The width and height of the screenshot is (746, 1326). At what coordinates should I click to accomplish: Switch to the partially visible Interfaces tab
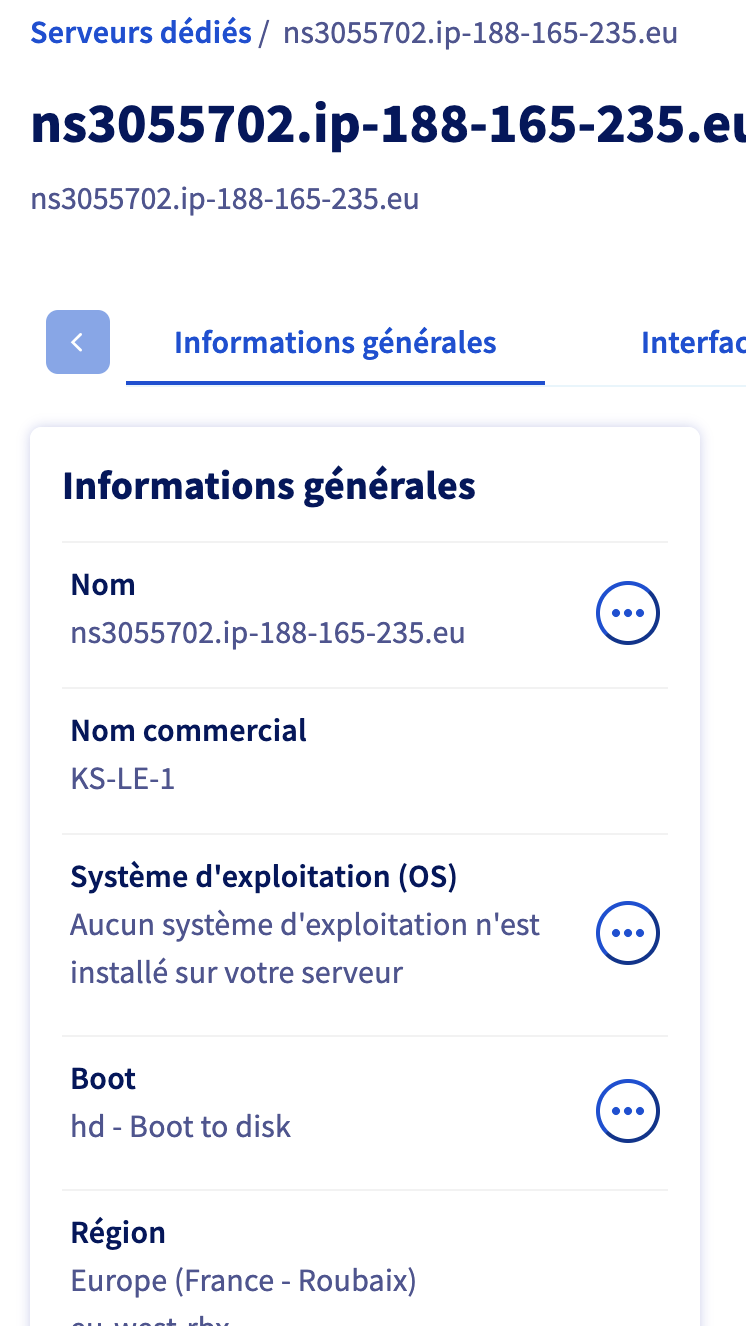point(693,343)
